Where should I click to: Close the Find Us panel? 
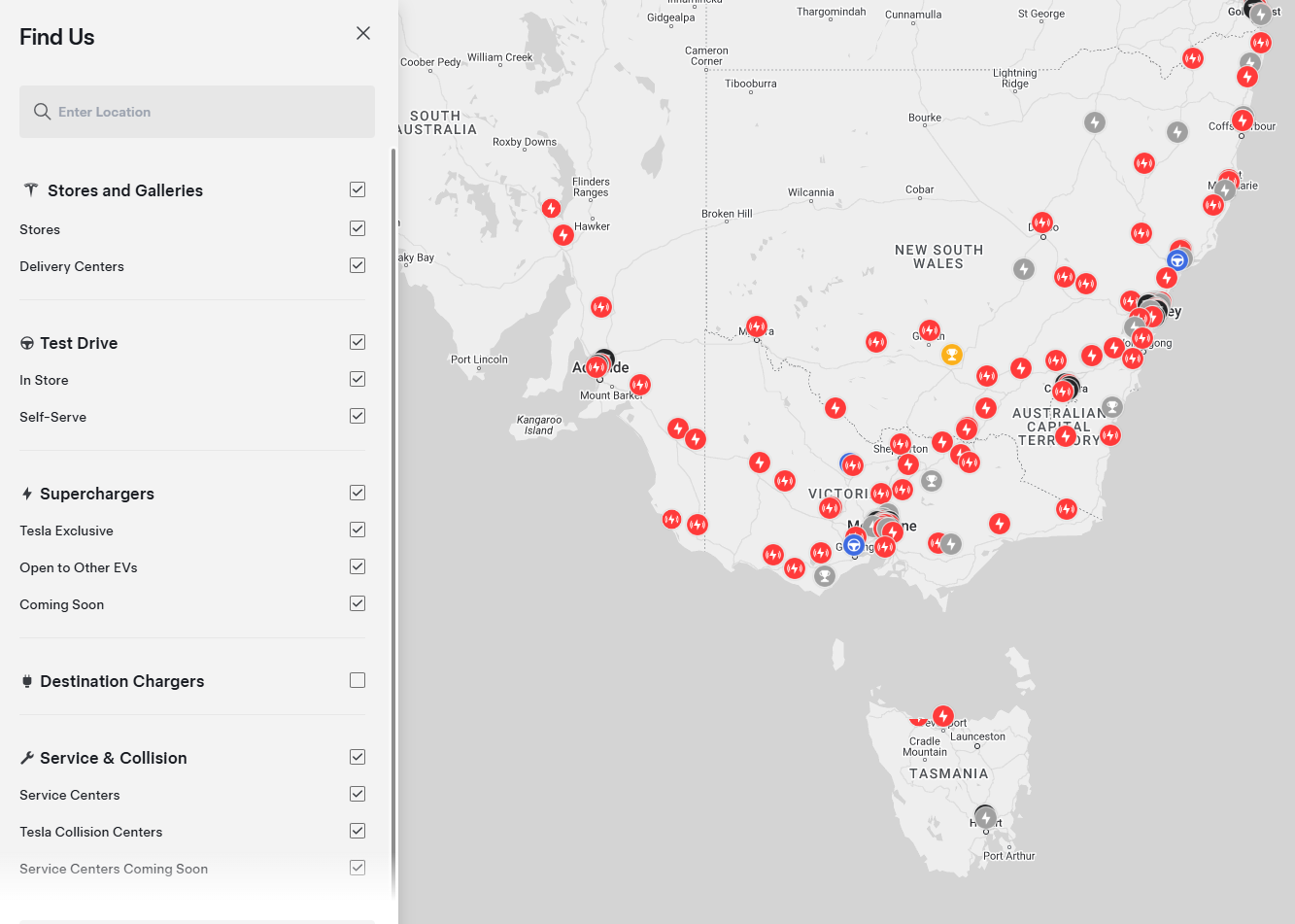tap(363, 33)
